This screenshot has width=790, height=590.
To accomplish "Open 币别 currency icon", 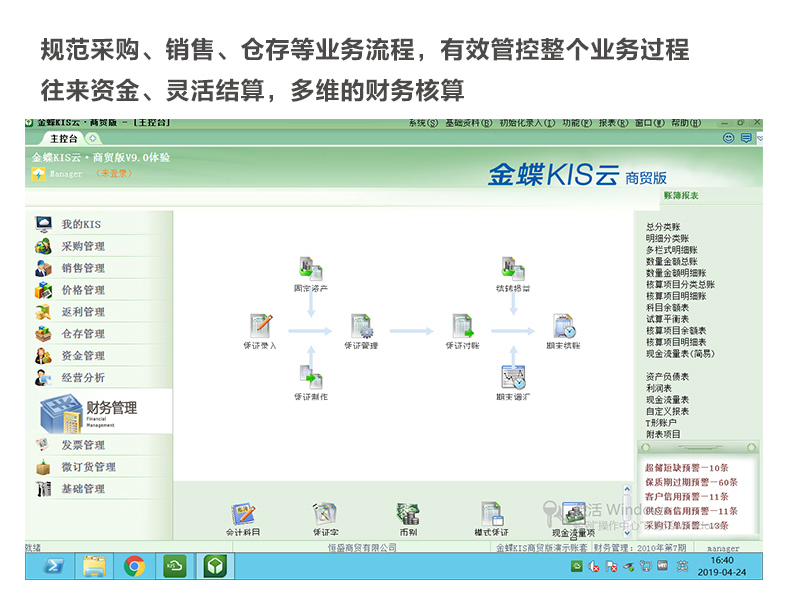I will click(408, 519).
